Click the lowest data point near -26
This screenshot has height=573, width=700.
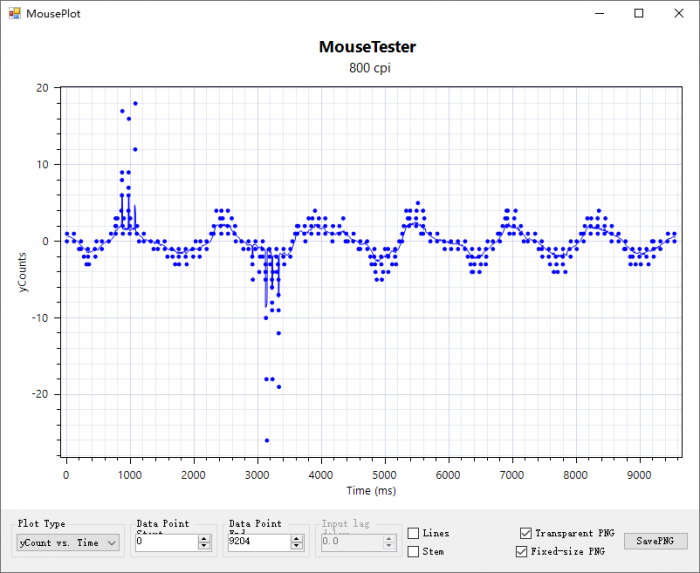click(x=267, y=440)
